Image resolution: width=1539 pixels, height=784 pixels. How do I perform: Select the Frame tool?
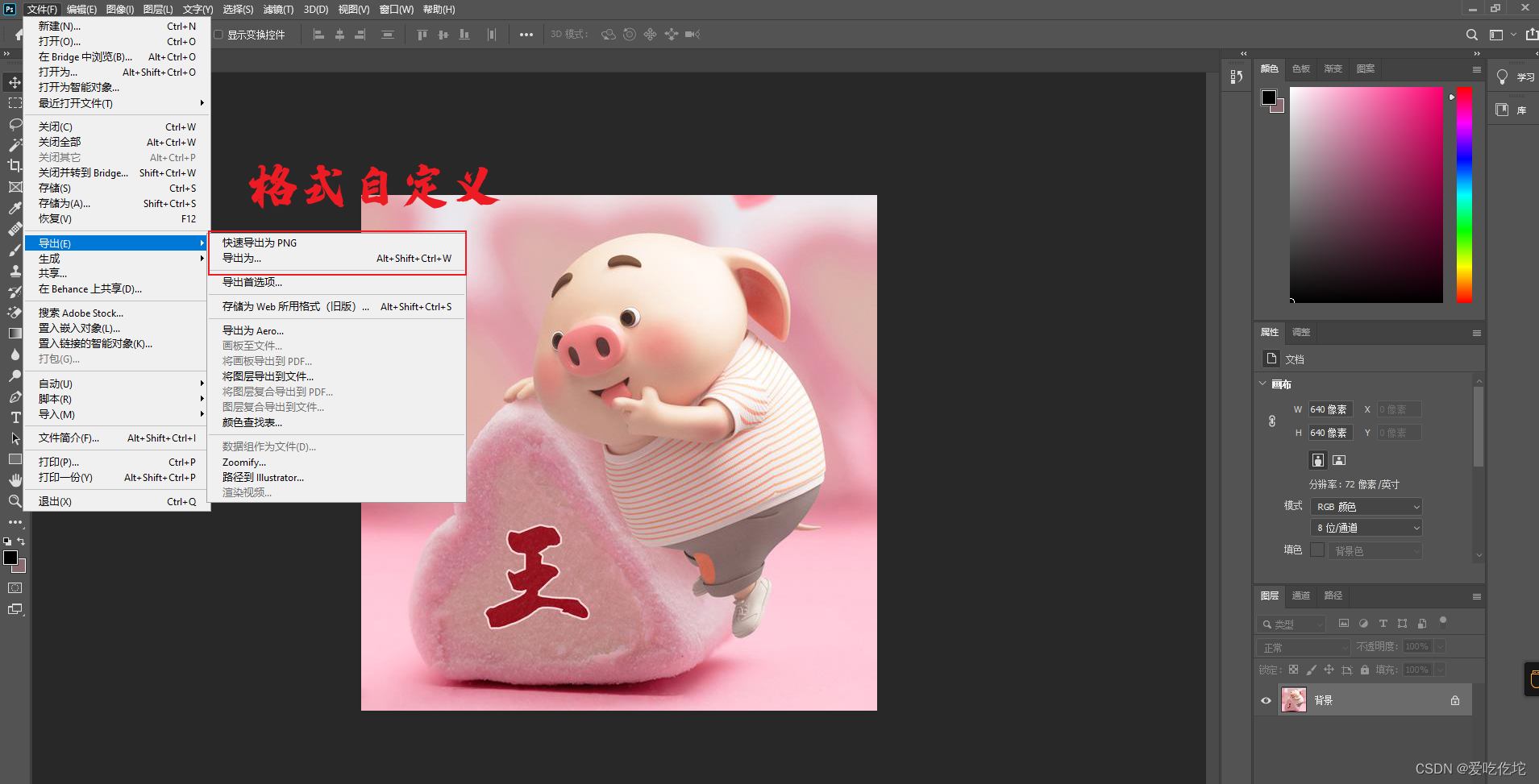pyautogui.click(x=15, y=186)
